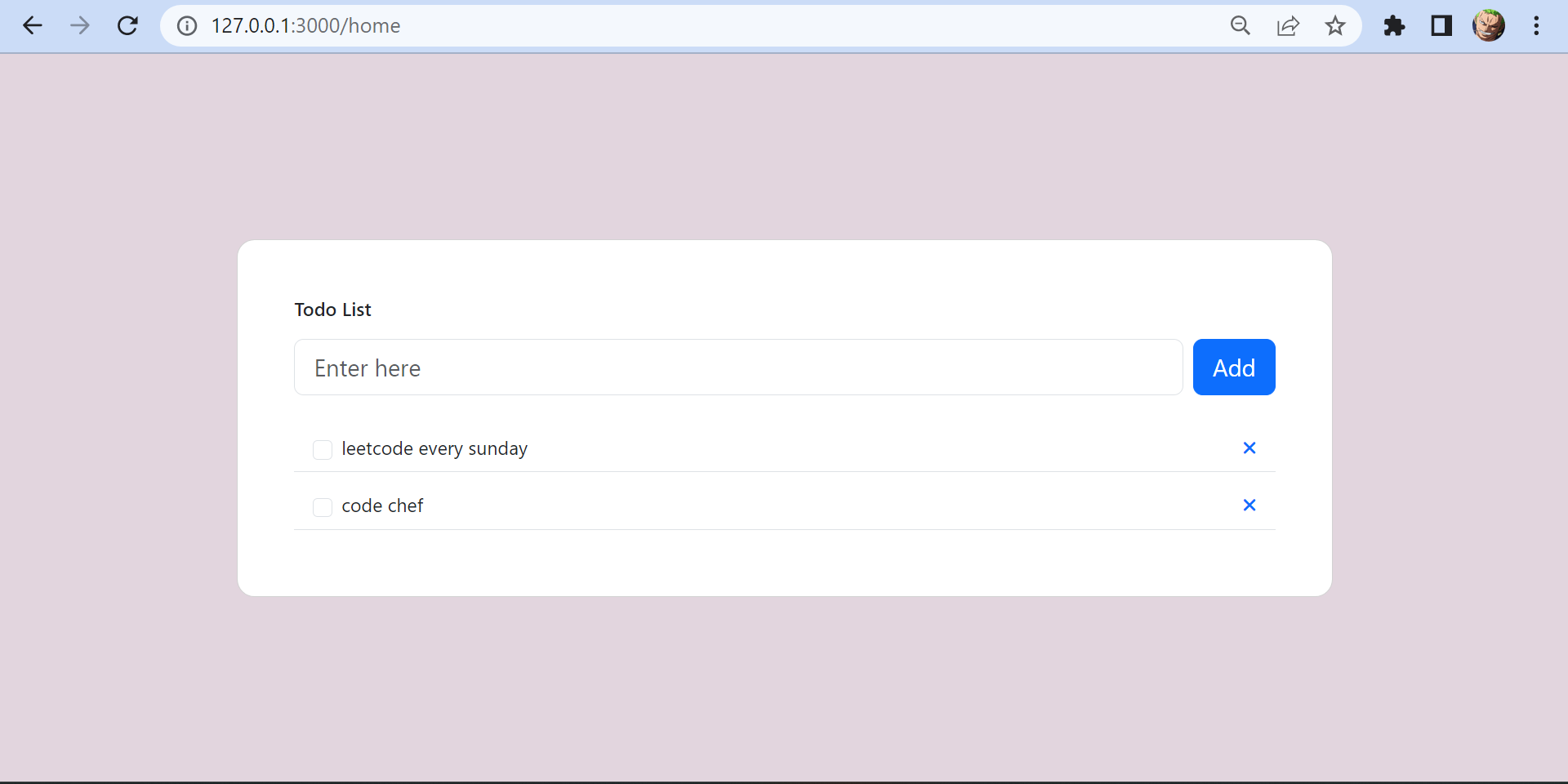
Task: Click the zoom search icon in toolbar
Action: point(1241,25)
